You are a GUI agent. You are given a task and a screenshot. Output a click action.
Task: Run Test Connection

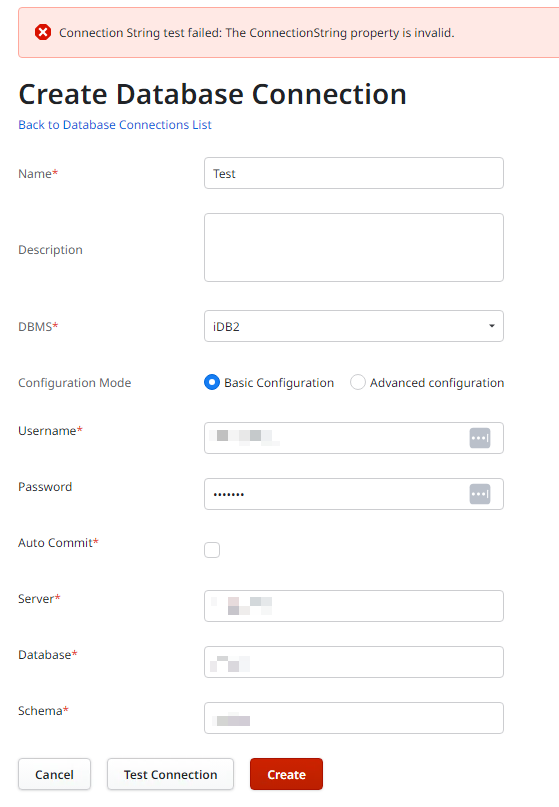[170, 774]
